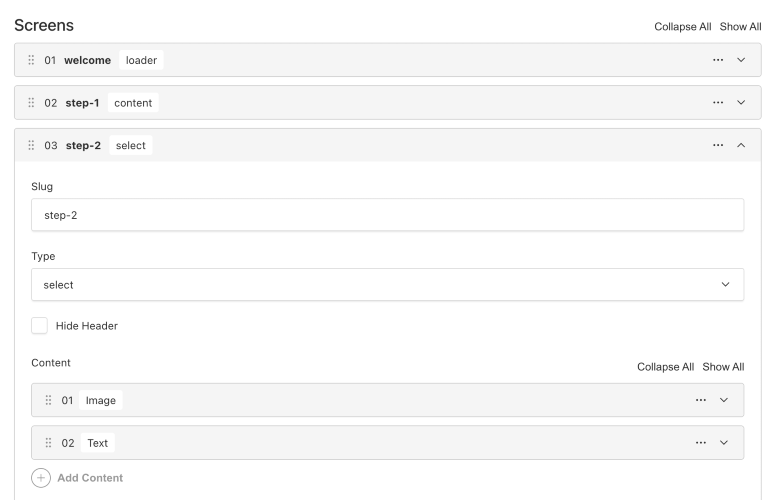Screen dimensions: 778x500
Task: Show all Content blocks
Action: coord(723,367)
